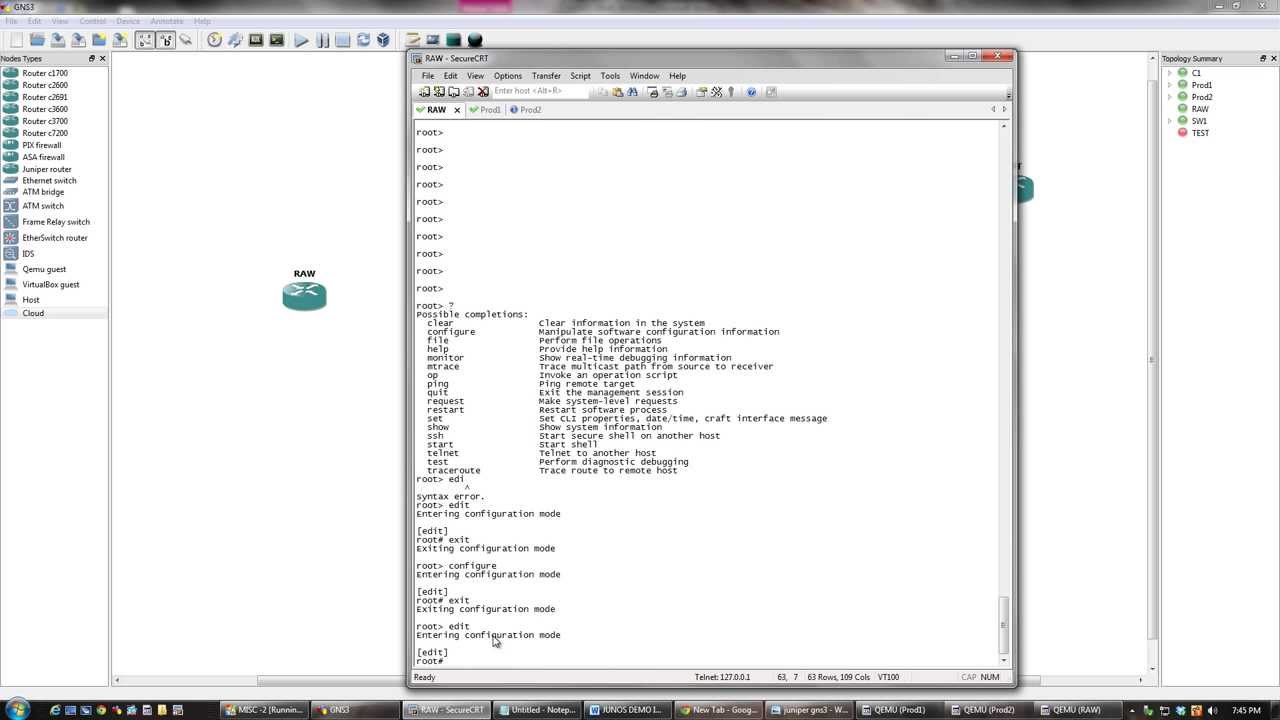The image size is (1280, 720).
Task: Toggle show interface labels in GNS3 toolbar
Action: [145, 40]
